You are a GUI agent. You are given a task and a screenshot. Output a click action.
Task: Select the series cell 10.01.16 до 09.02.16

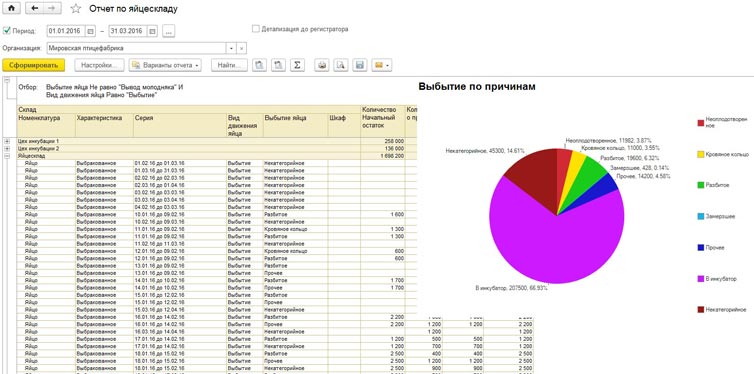pos(180,214)
